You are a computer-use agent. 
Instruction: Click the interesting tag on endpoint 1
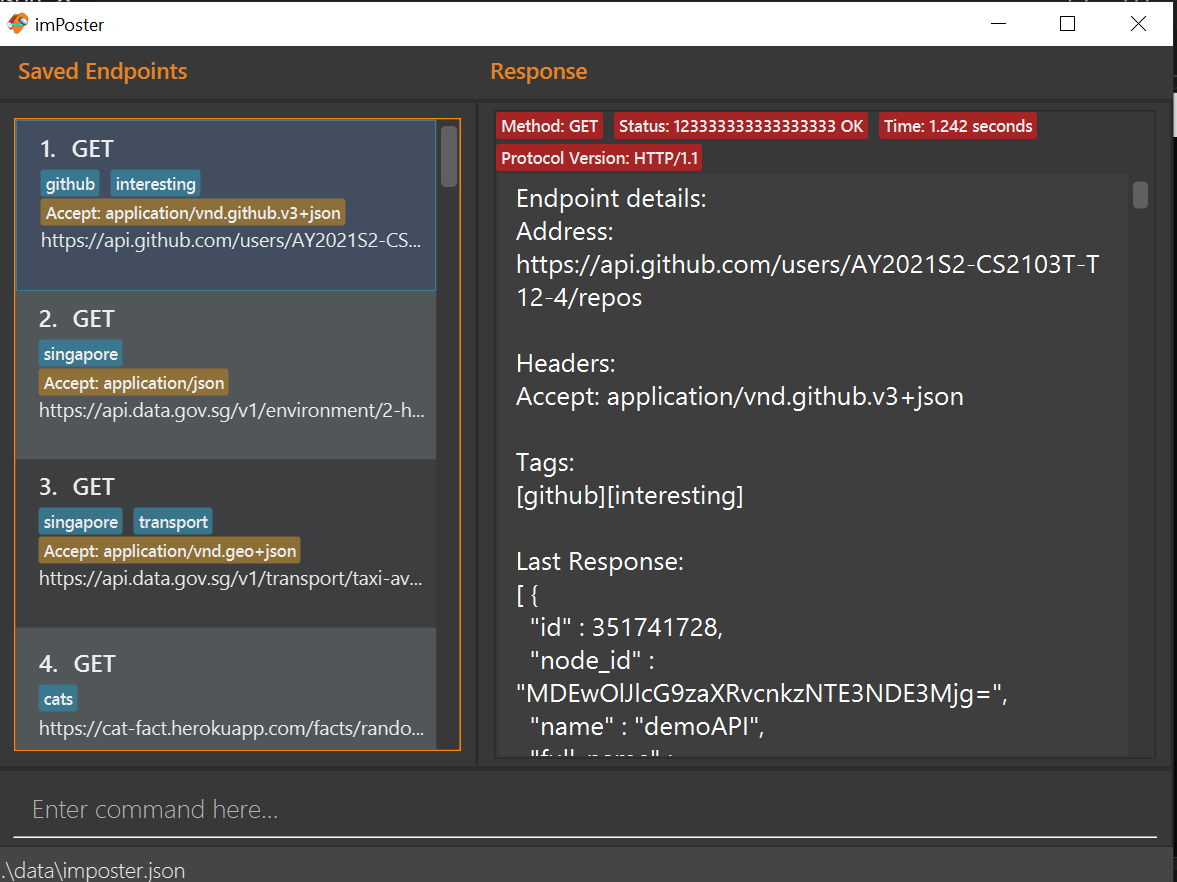[x=155, y=184]
